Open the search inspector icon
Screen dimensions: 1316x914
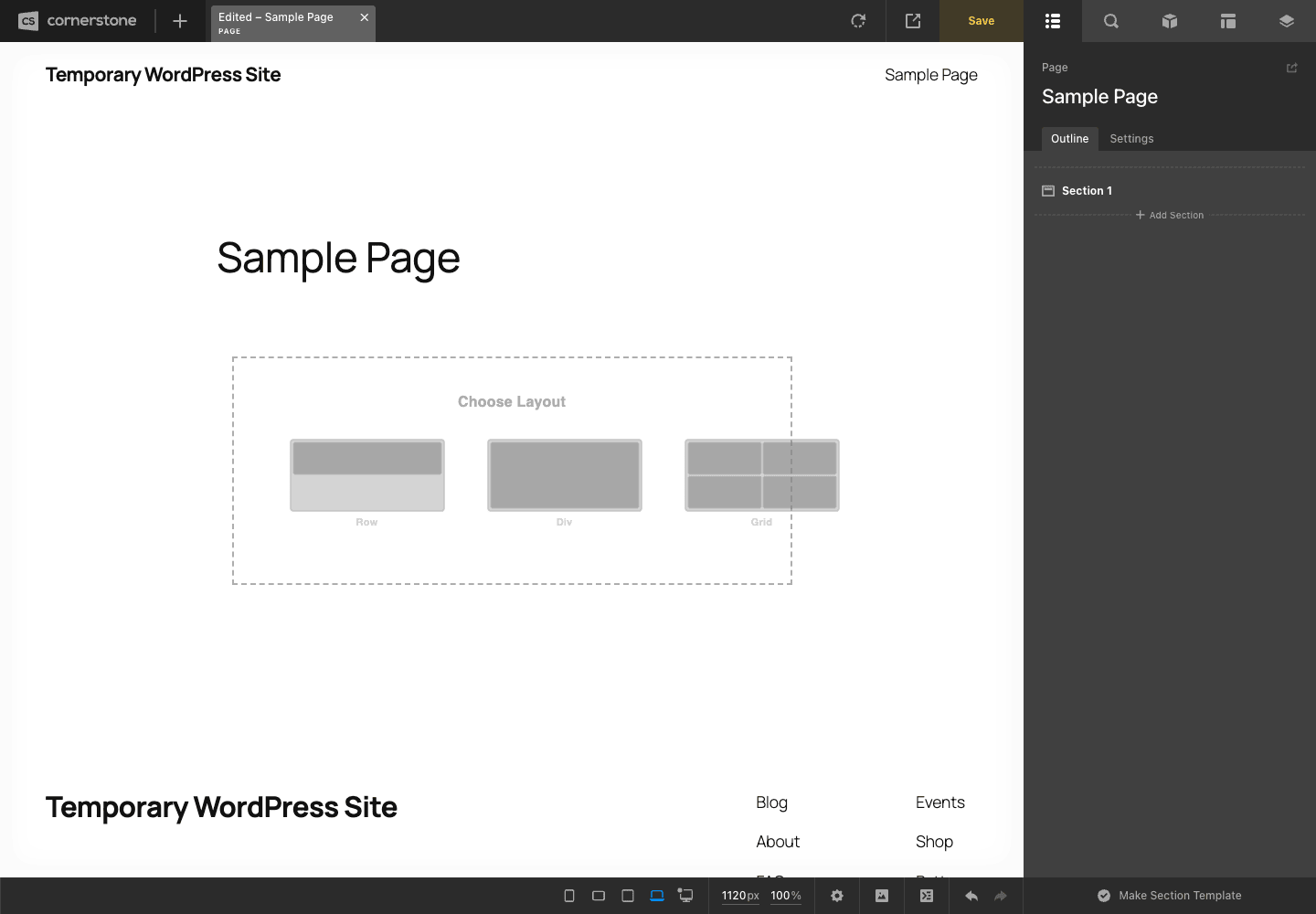1111,20
